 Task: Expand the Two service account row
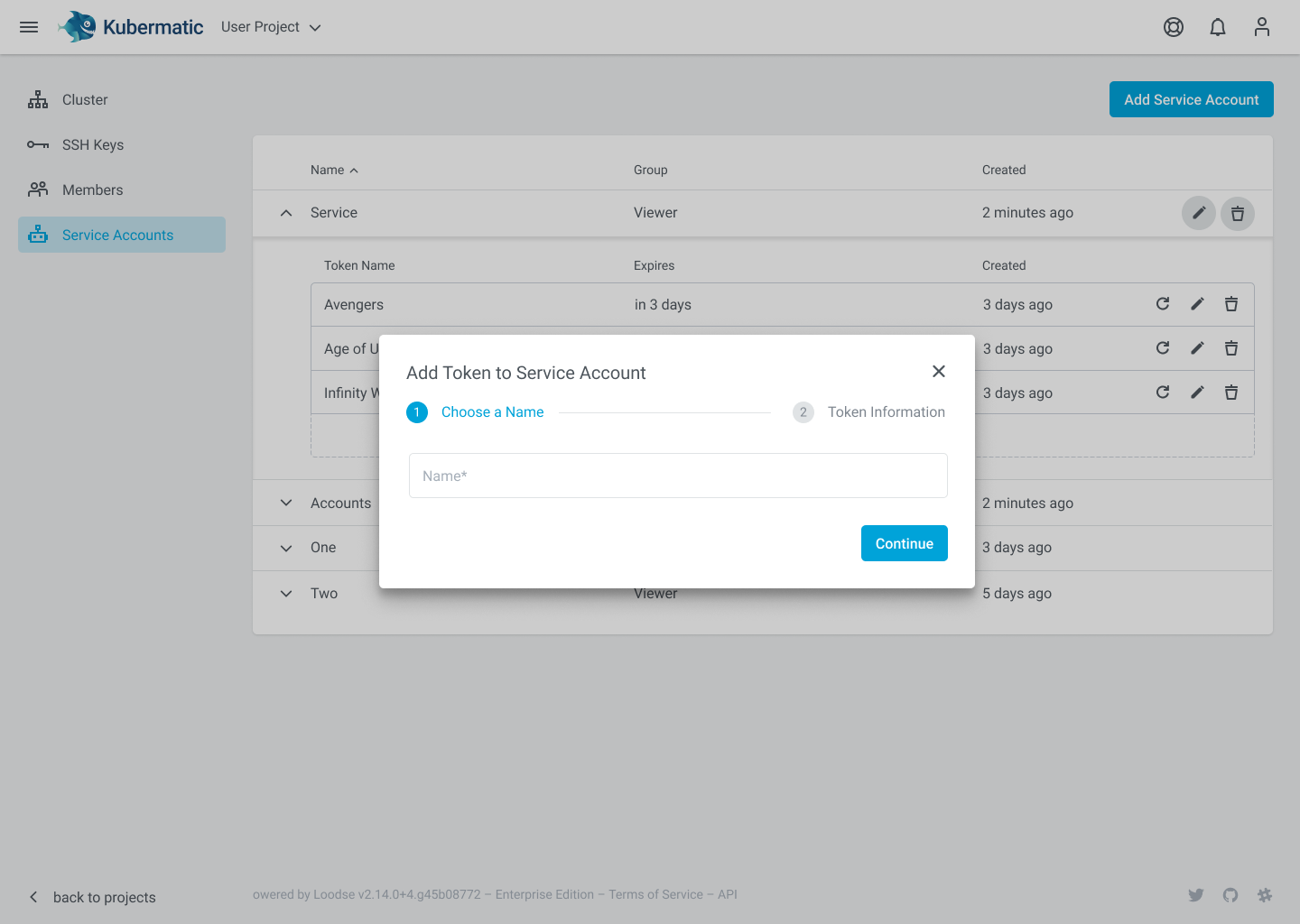point(286,593)
